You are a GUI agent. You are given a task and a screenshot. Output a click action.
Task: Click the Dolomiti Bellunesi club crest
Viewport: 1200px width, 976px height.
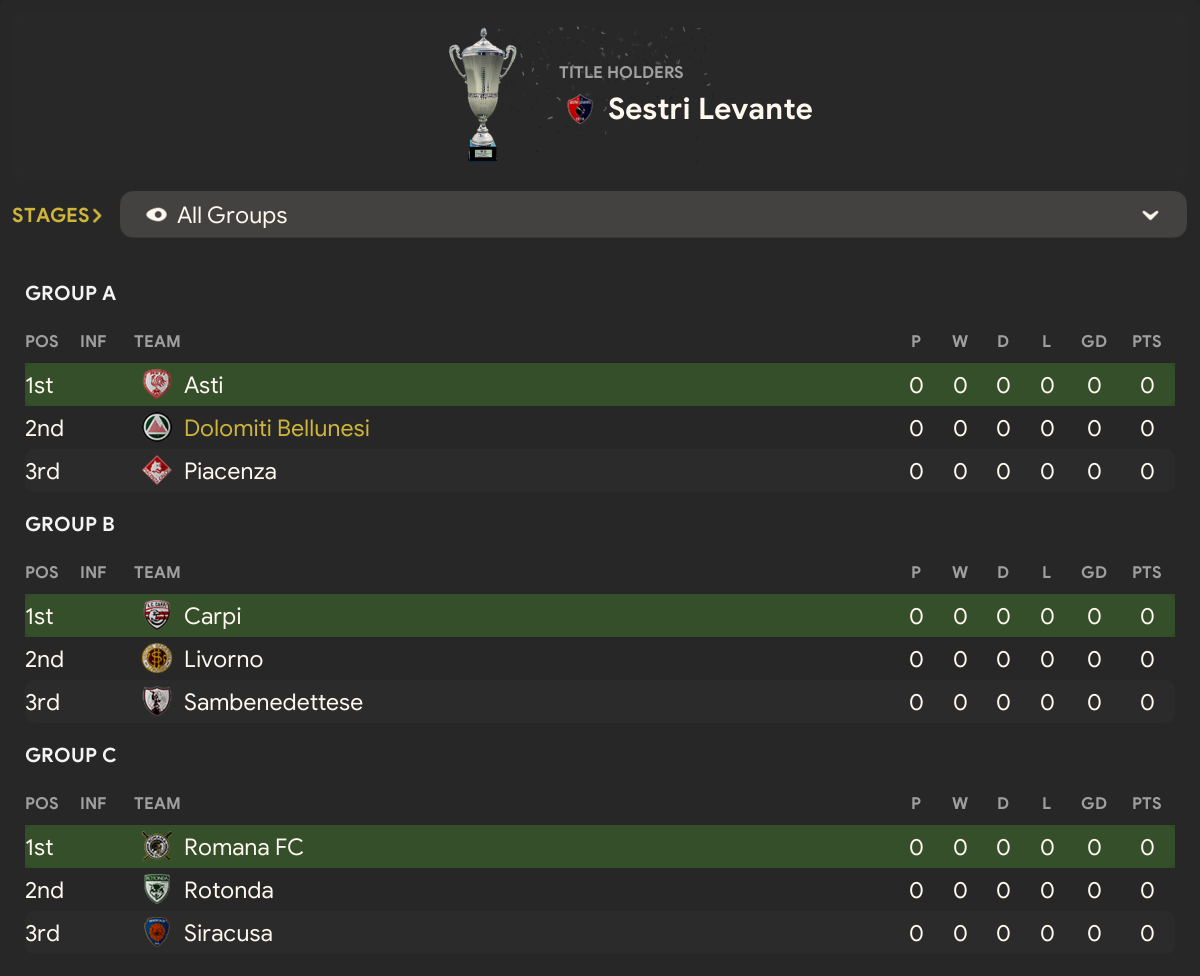coord(157,428)
